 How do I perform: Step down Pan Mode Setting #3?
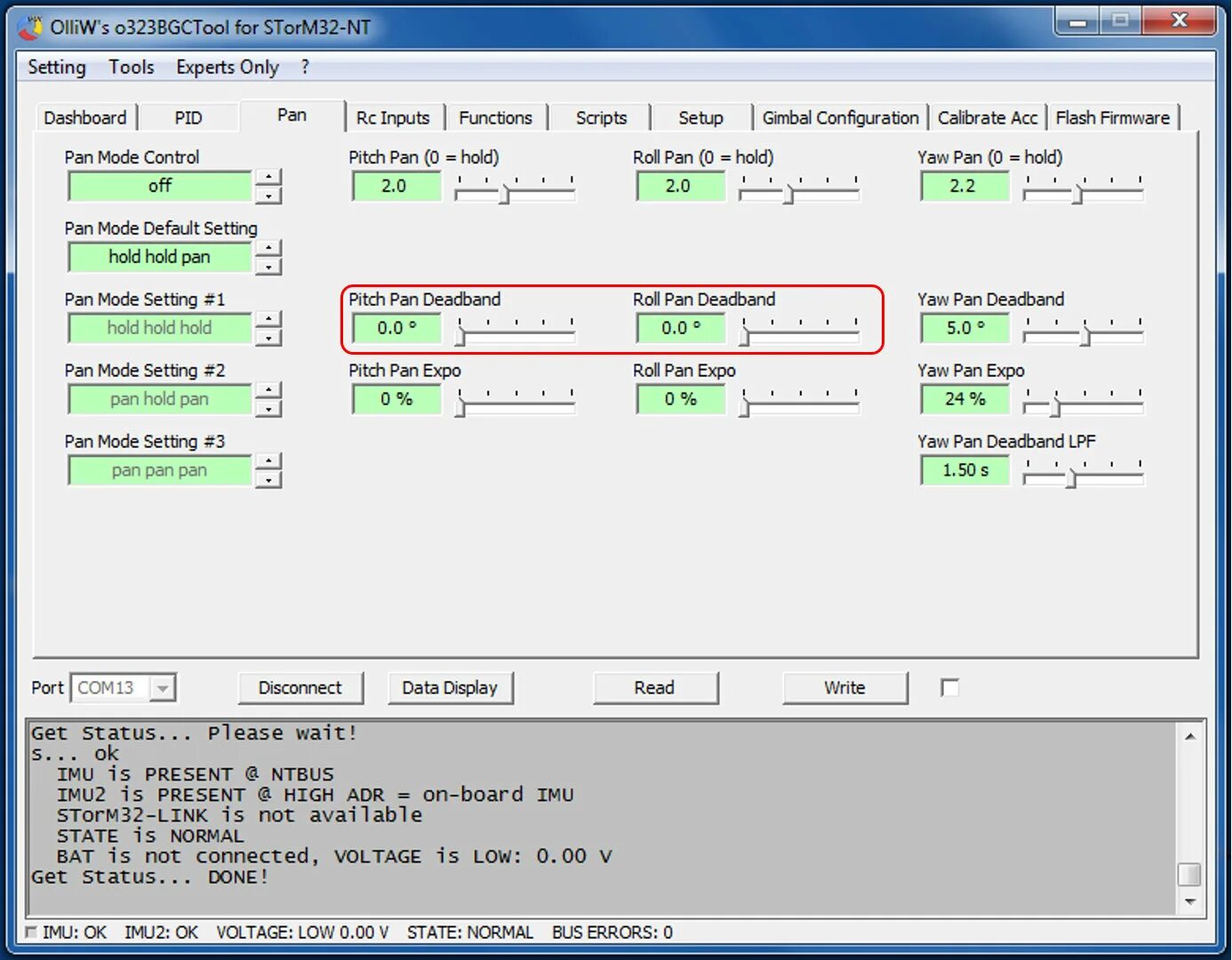click(x=268, y=479)
